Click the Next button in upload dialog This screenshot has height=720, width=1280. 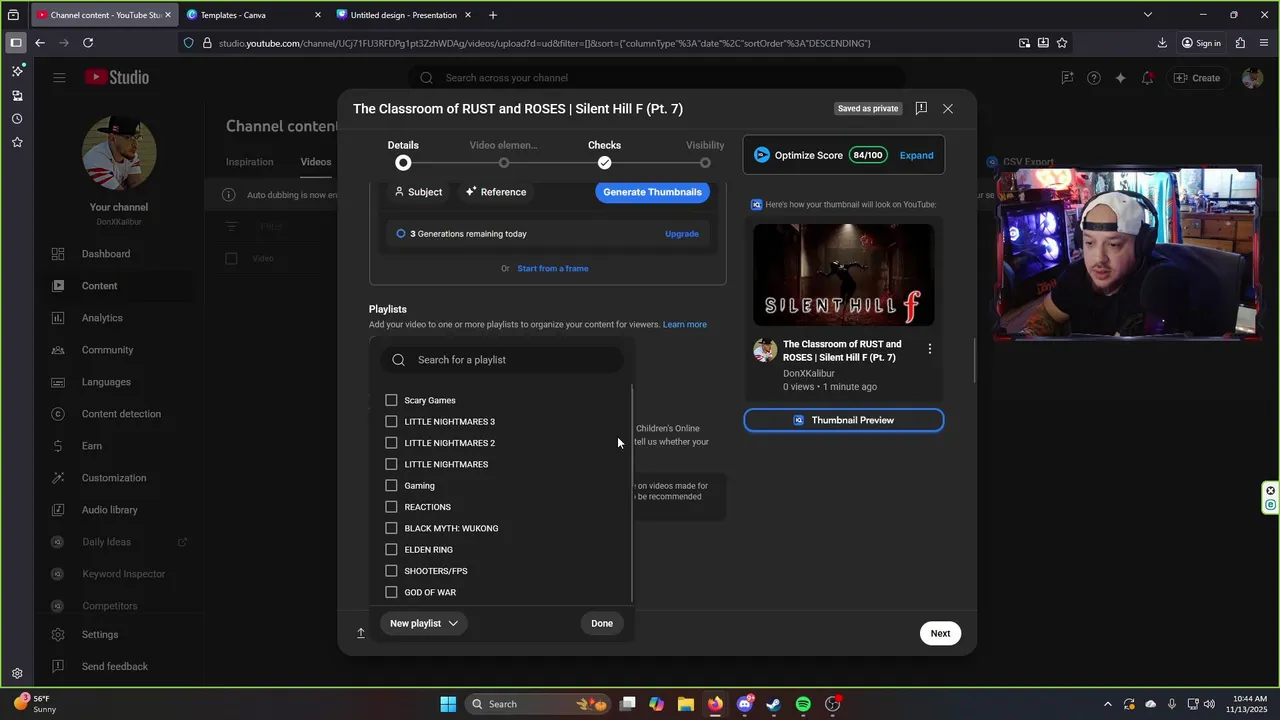[x=940, y=633]
